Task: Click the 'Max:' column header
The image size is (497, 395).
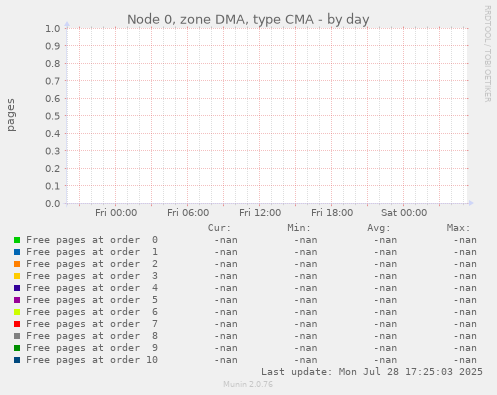Action: coord(458,228)
